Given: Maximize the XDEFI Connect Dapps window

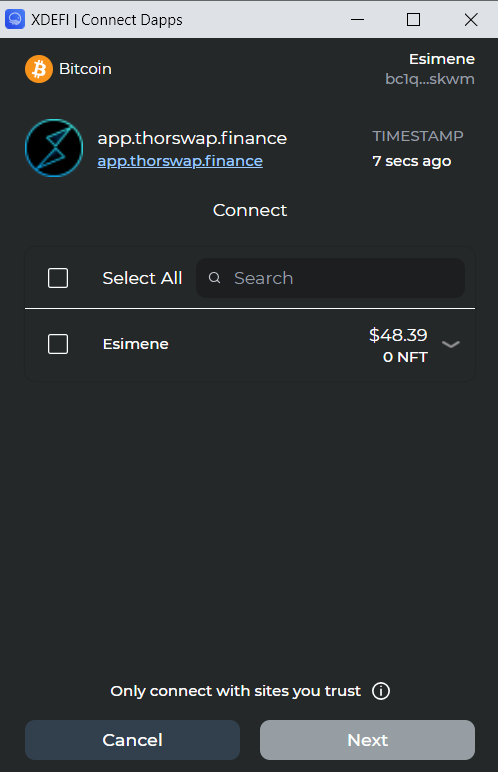Looking at the screenshot, I should [414, 20].
